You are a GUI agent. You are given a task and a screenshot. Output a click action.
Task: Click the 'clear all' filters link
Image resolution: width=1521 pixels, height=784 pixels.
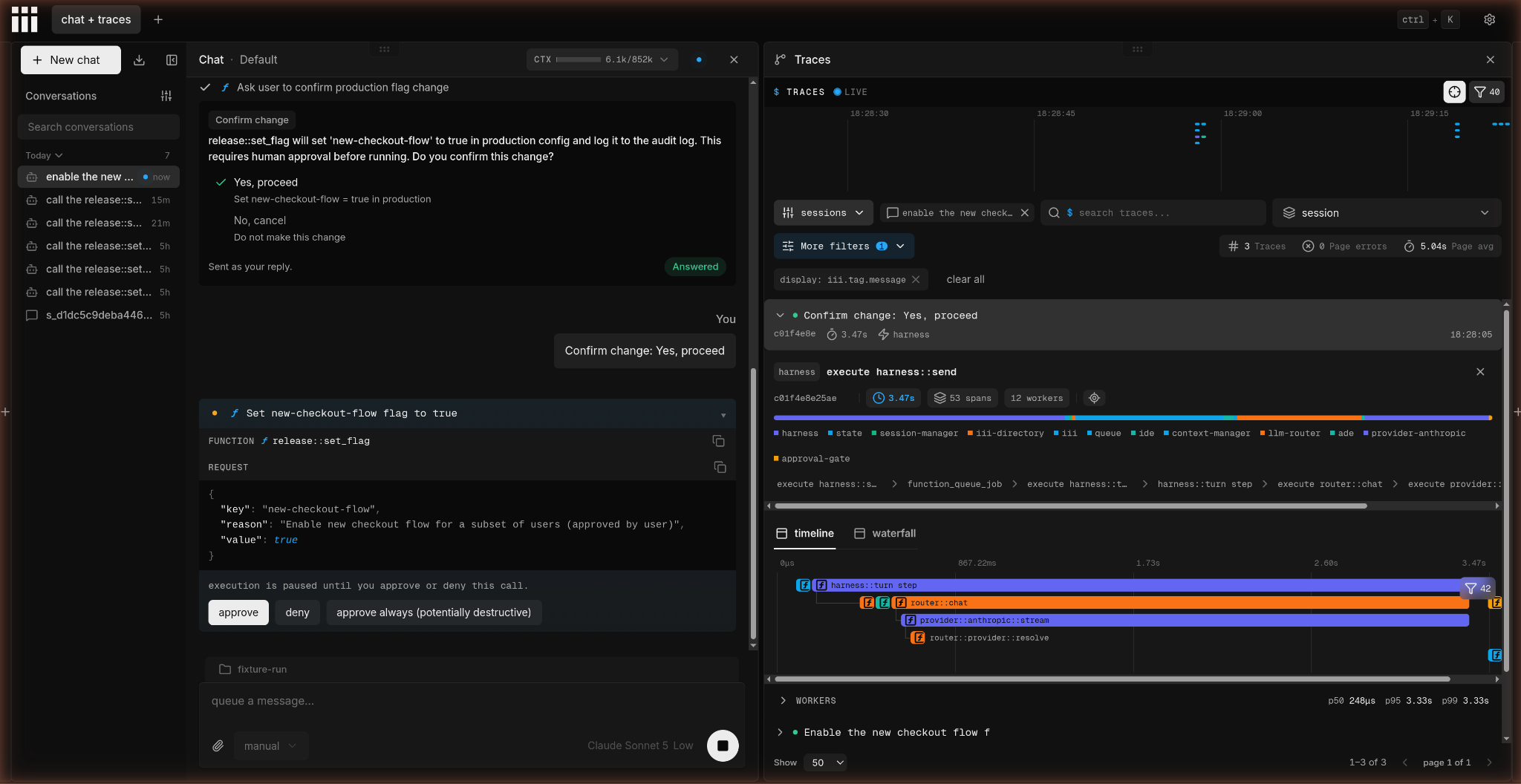click(x=965, y=280)
